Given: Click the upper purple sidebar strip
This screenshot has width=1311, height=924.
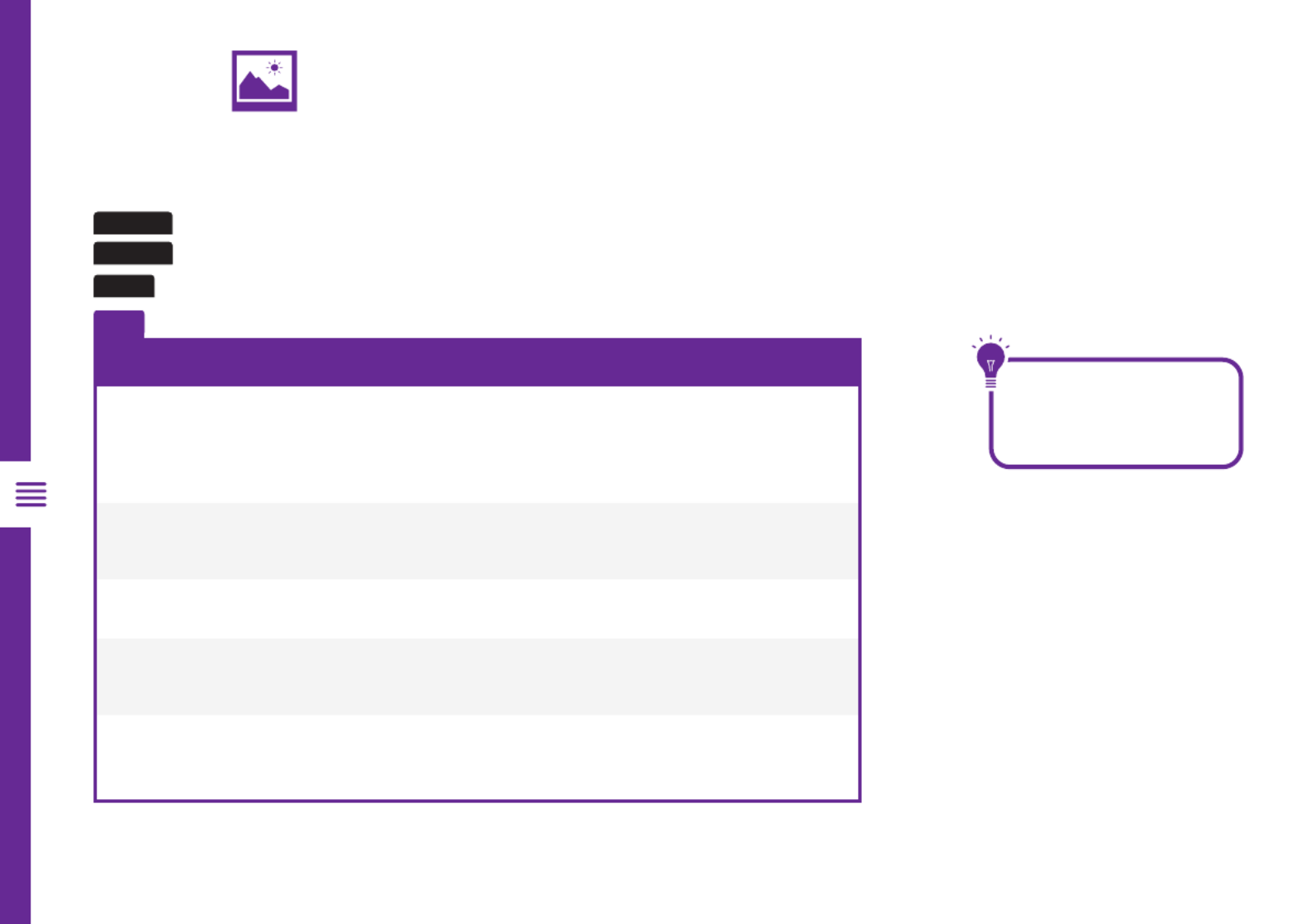Looking at the screenshot, I should tap(15, 230).
